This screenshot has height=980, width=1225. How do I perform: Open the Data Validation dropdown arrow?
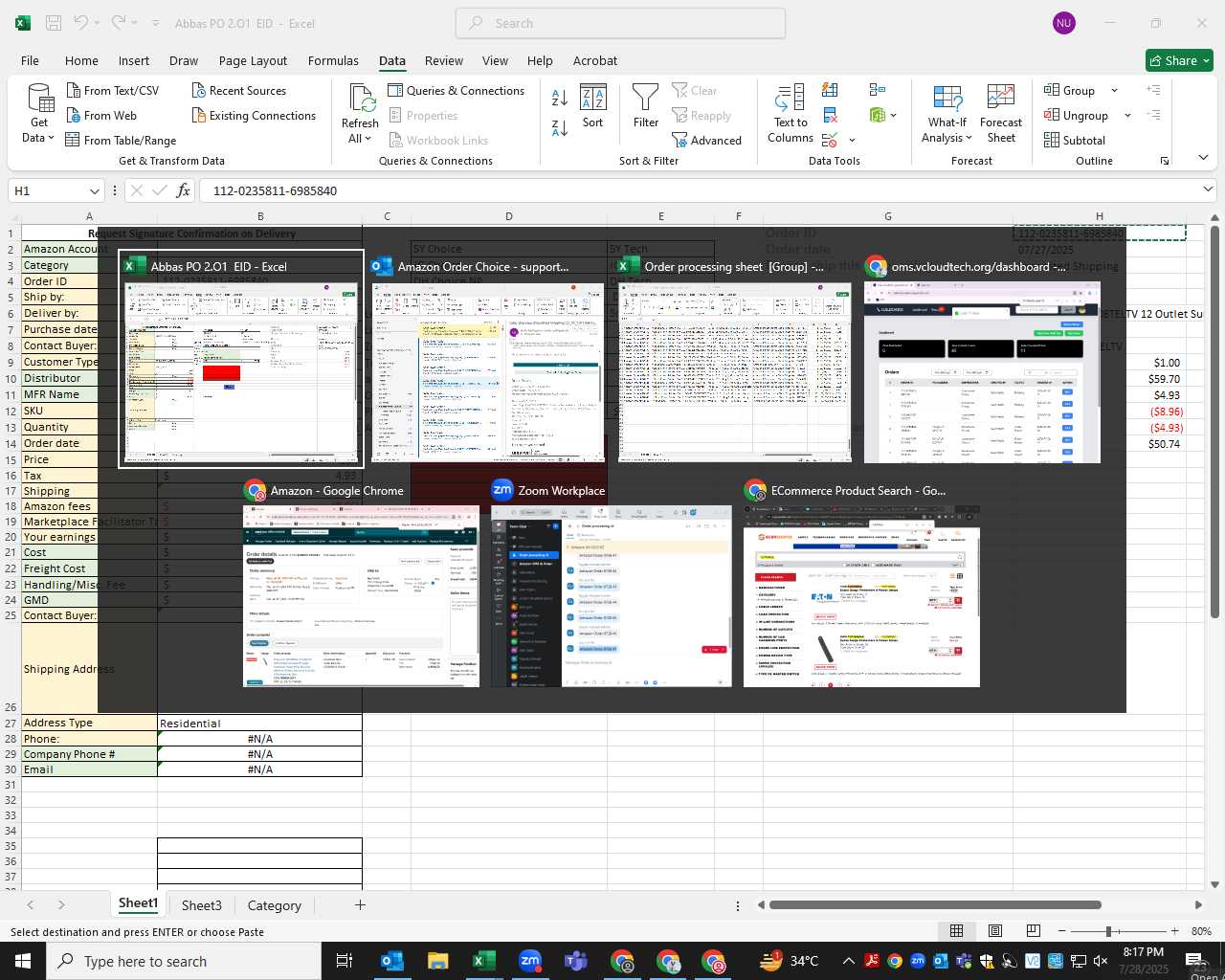point(852,141)
